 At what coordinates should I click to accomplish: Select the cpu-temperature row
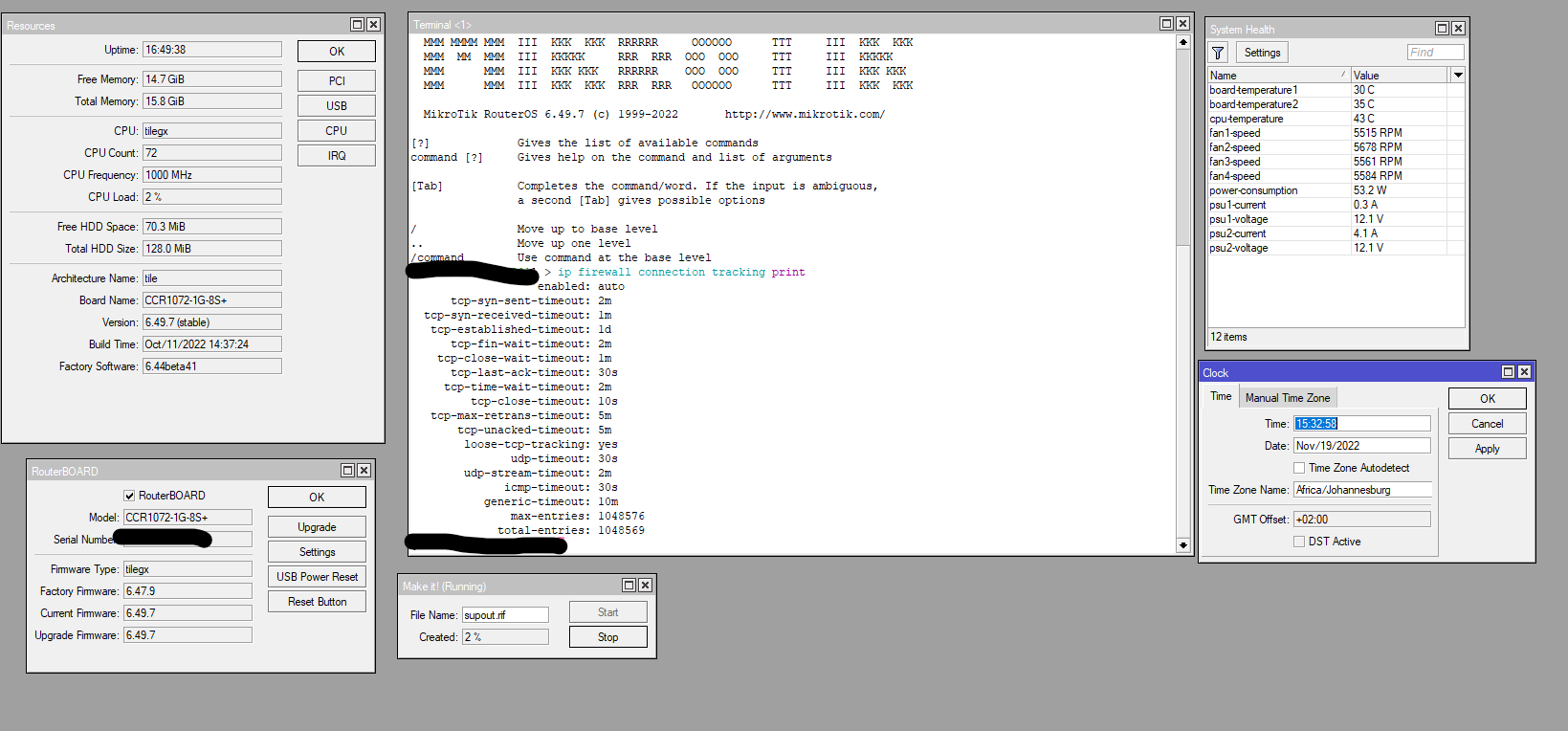tap(1336, 119)
